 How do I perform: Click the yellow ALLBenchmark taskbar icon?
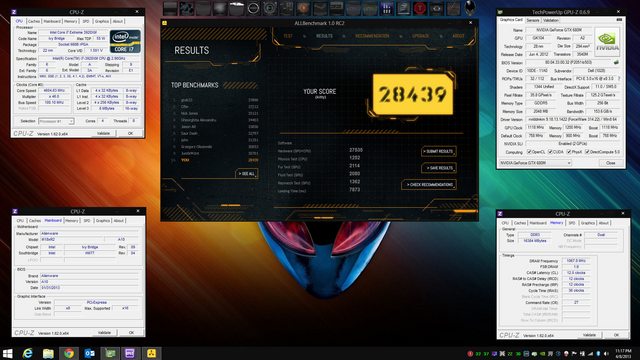pos(151,353)
